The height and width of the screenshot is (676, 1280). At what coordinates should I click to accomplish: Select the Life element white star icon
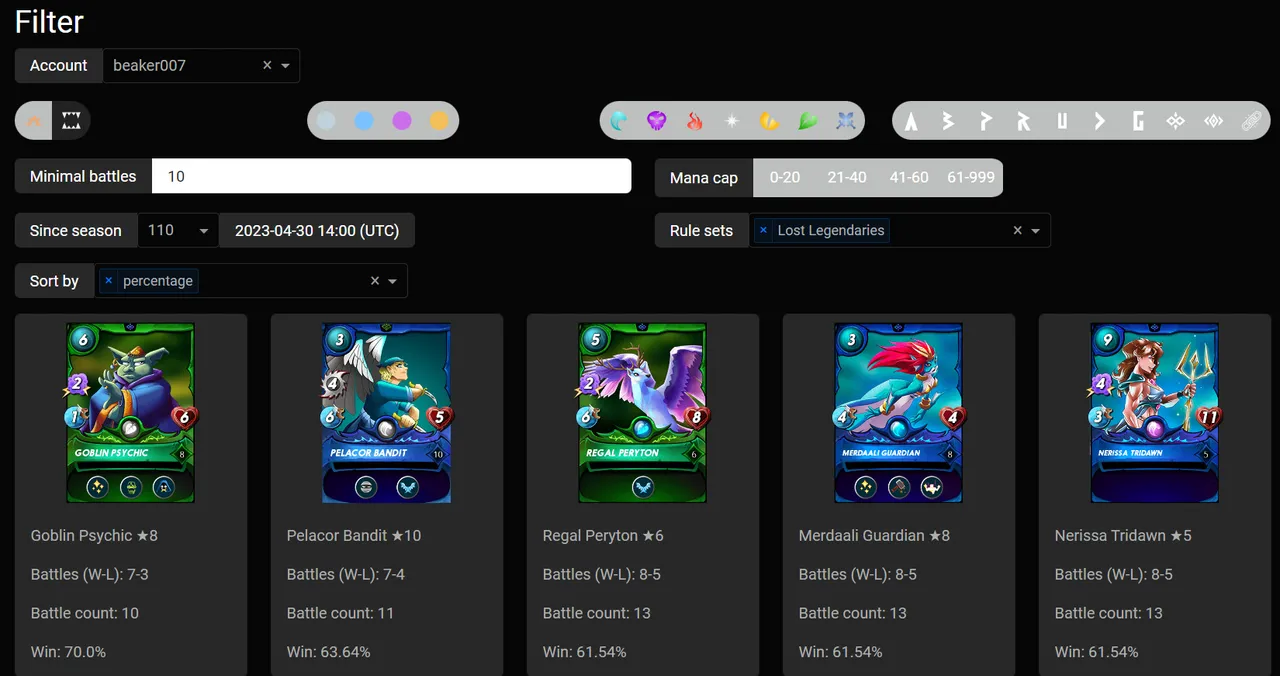point(732,121)
